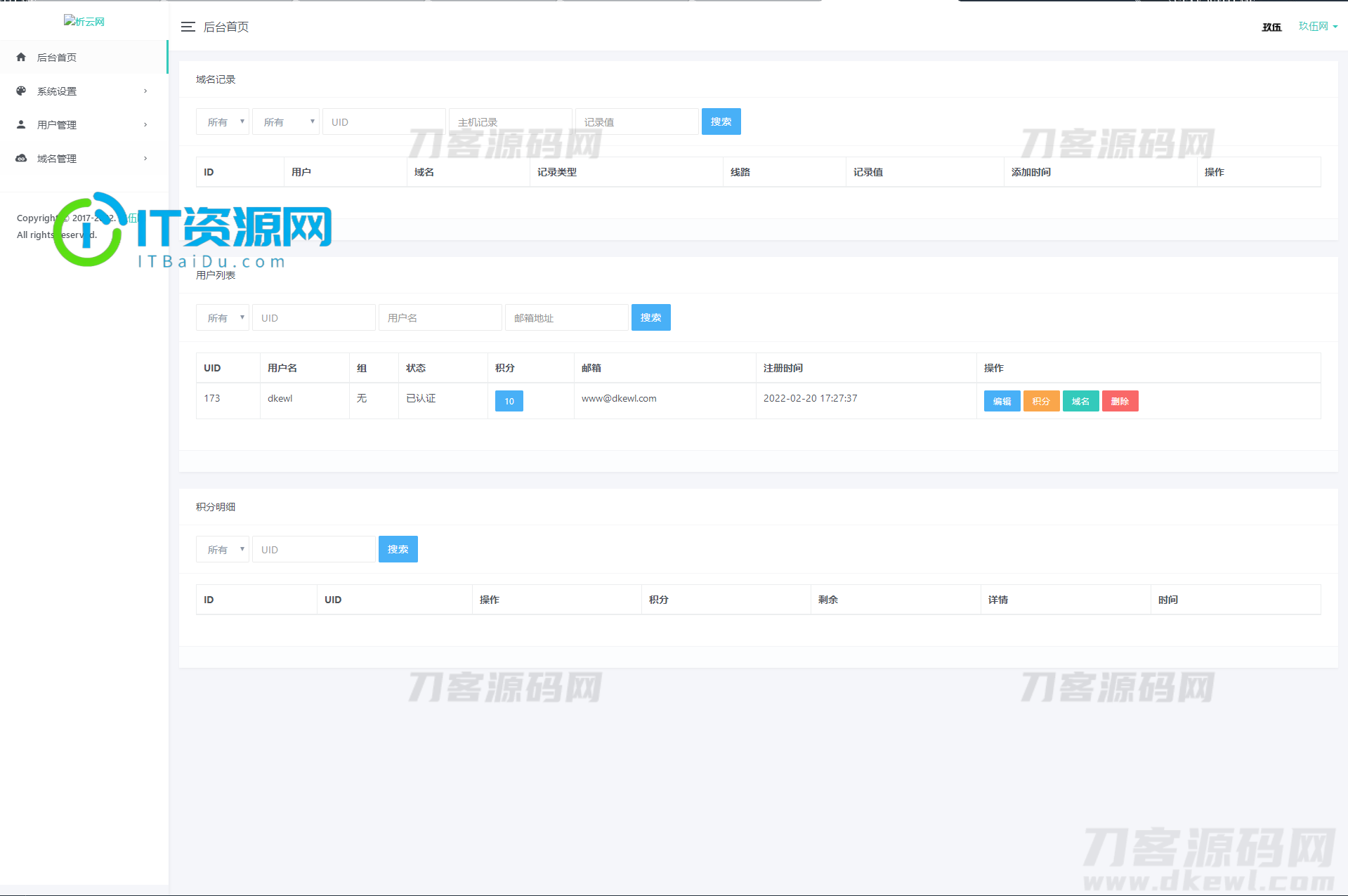Click 搜索 button in 域名记录 section
The height and width of the screenshot is (896, 1348).
pos(721,121)
